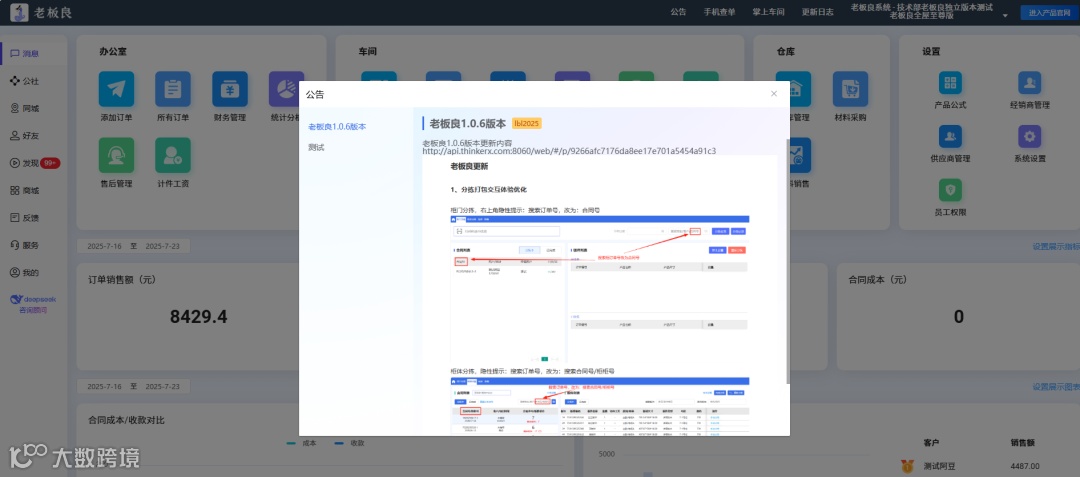Expand the system version dropdown arrow

coord(1005,15)
